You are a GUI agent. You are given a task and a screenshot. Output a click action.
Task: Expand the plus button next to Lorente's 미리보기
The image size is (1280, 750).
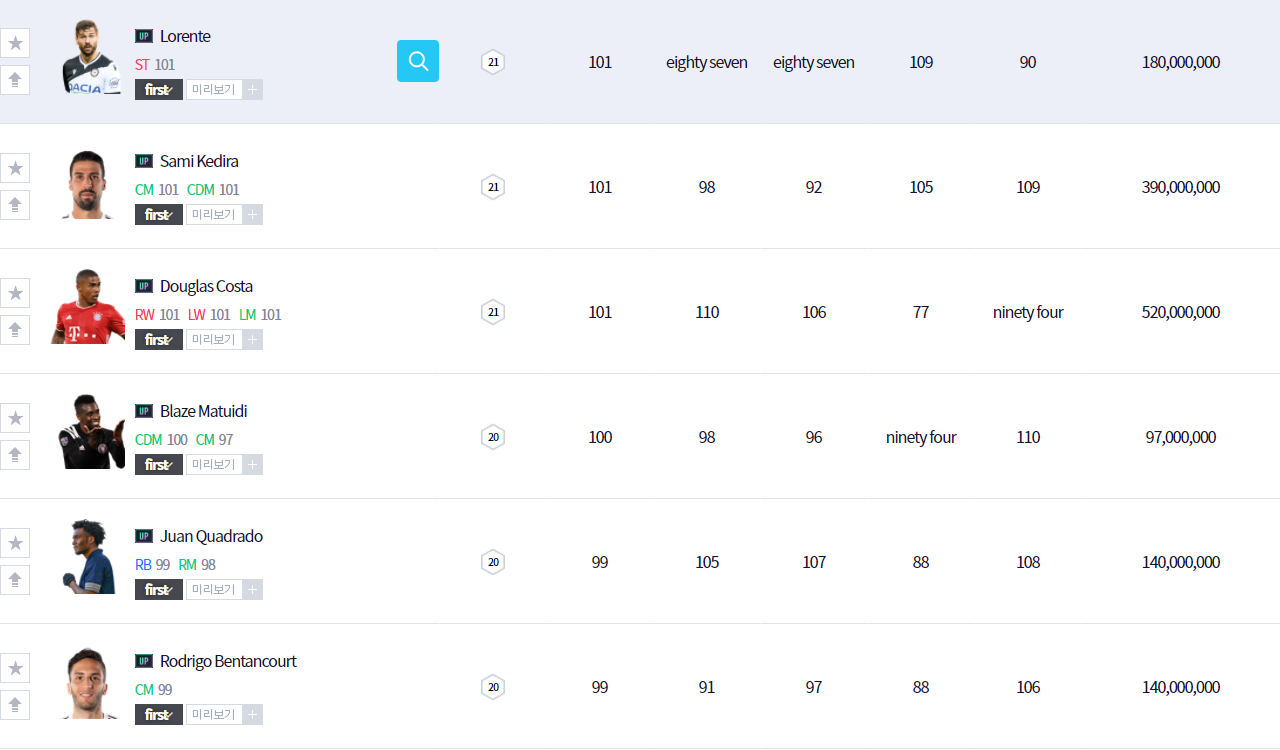(x=253, y=90)
